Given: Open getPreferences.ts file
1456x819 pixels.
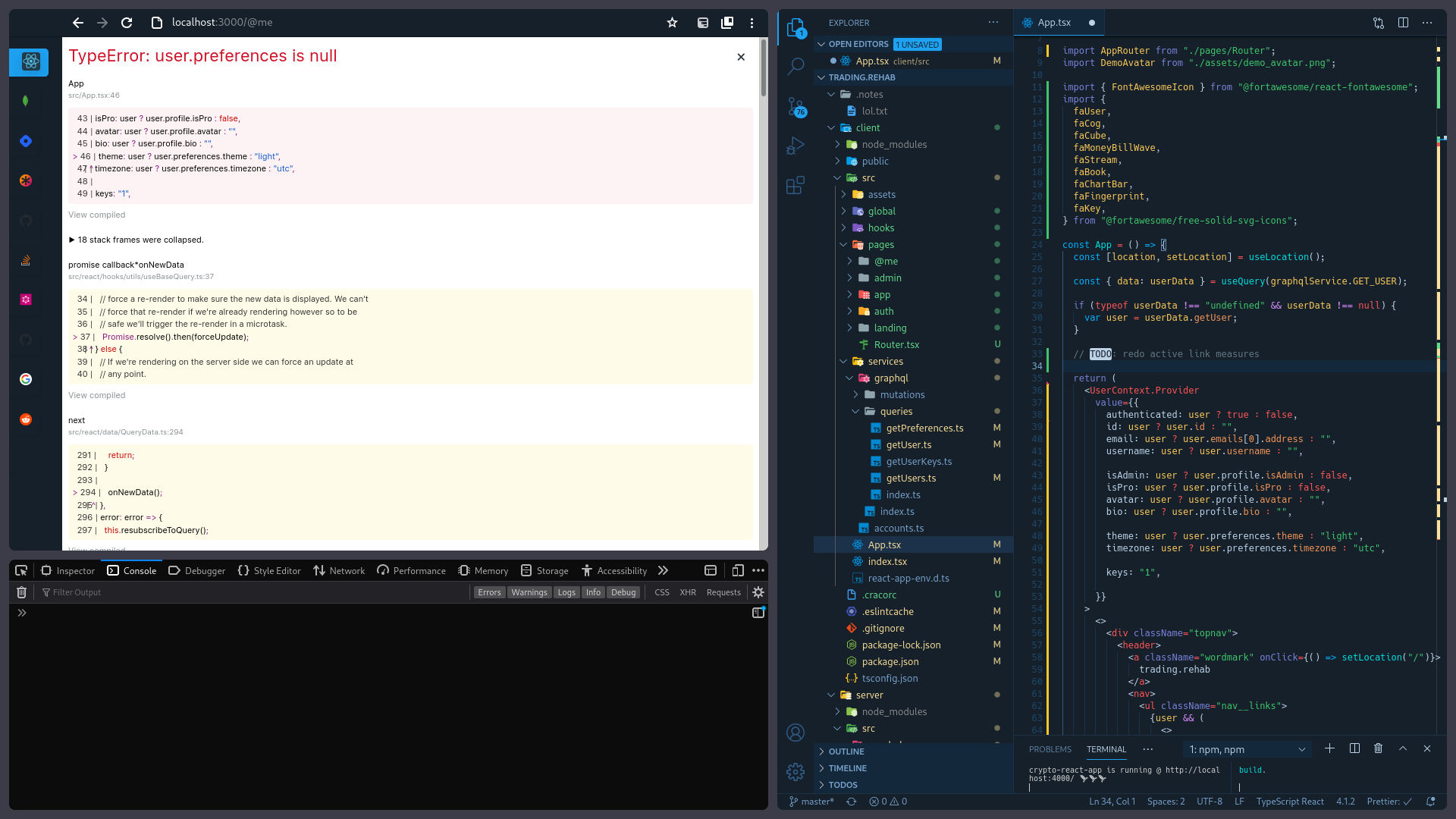Looking at the screenshot, I should [x=924, y=428].
